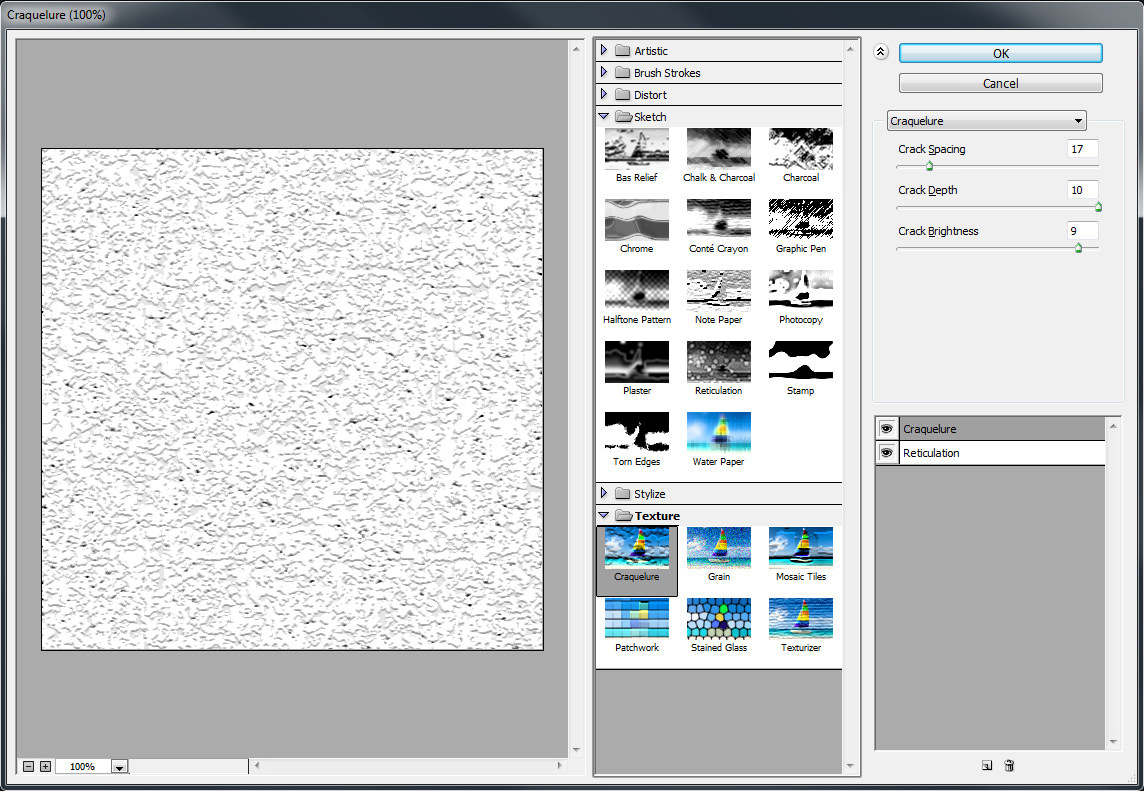Click the Crack Depth value field

pyautogui.click(x=1082, y=190)
